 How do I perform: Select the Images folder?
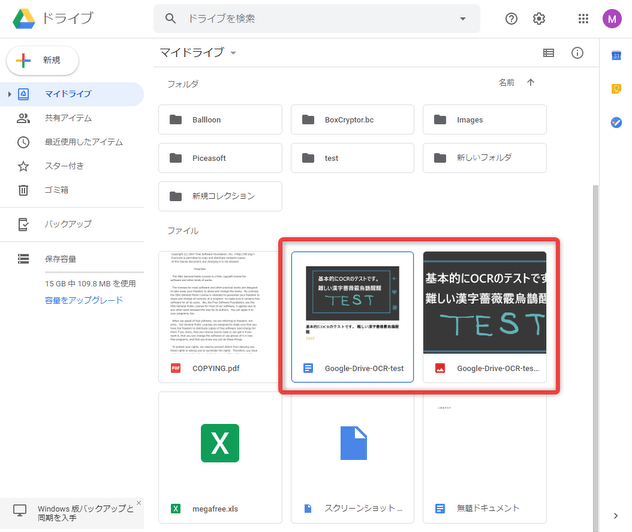(484, 120)
